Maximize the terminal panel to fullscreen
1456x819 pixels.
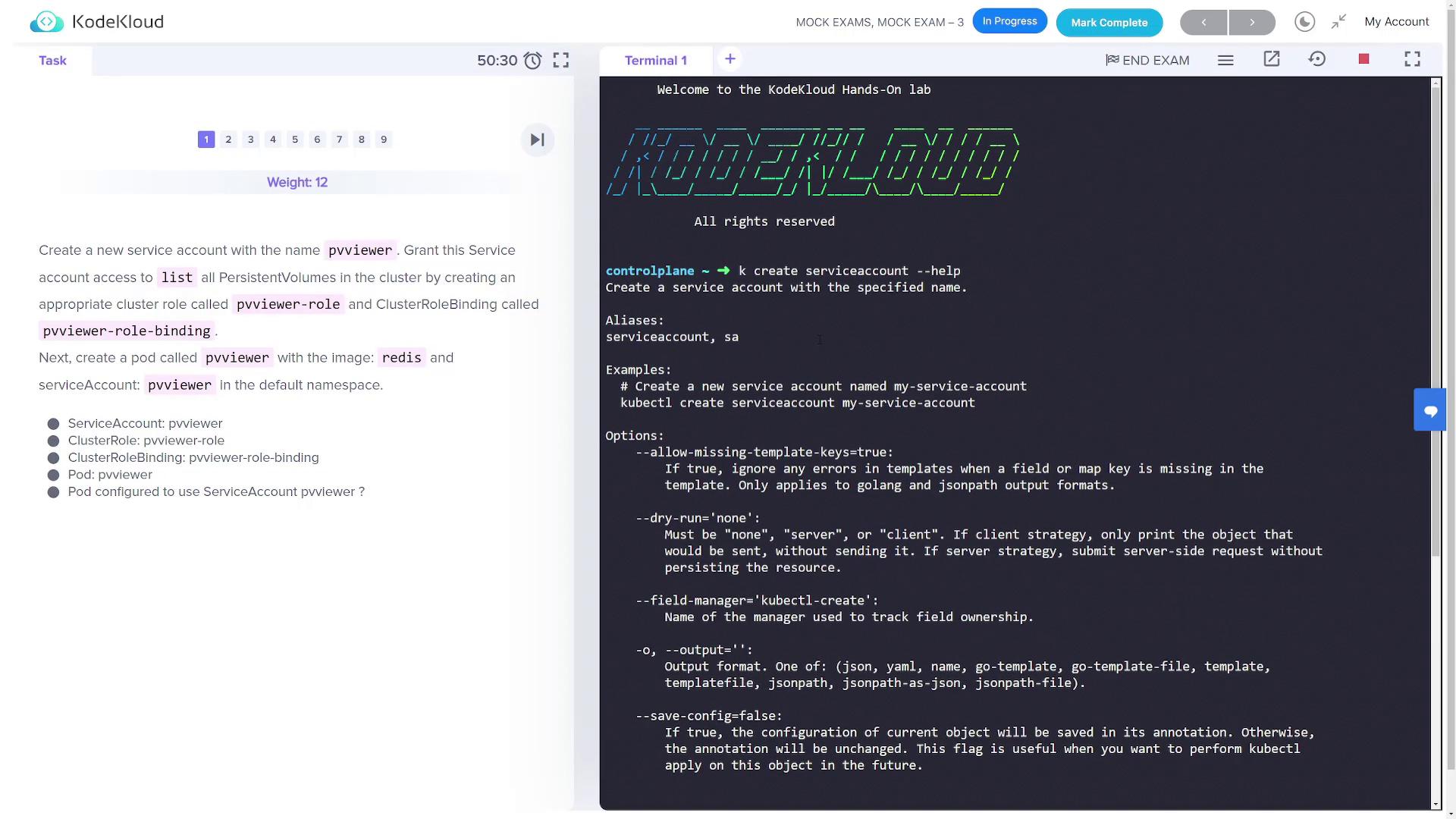pyautogui.click(x=1412, y=59)
